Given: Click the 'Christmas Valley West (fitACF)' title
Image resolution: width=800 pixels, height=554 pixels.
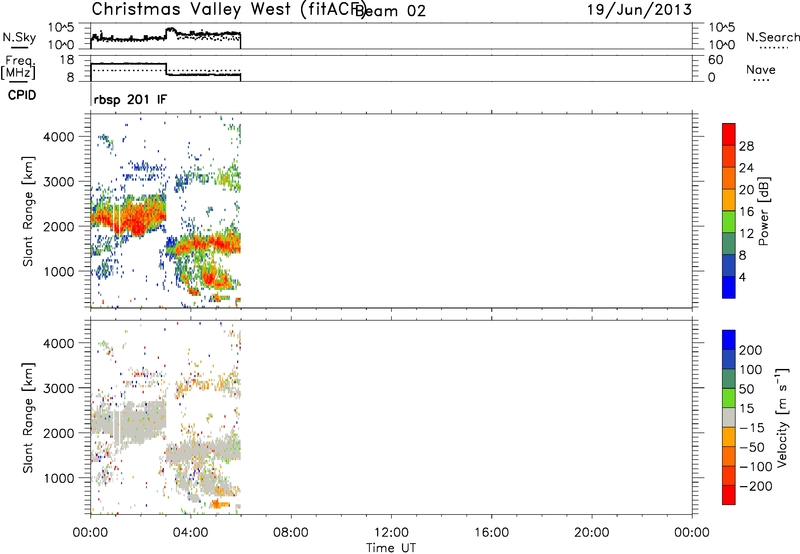Looking at the screenshot, I should tap(229, 10).
